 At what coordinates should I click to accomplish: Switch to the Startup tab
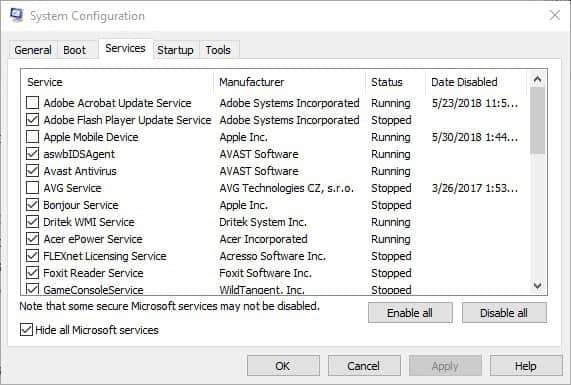pos(175,50)
